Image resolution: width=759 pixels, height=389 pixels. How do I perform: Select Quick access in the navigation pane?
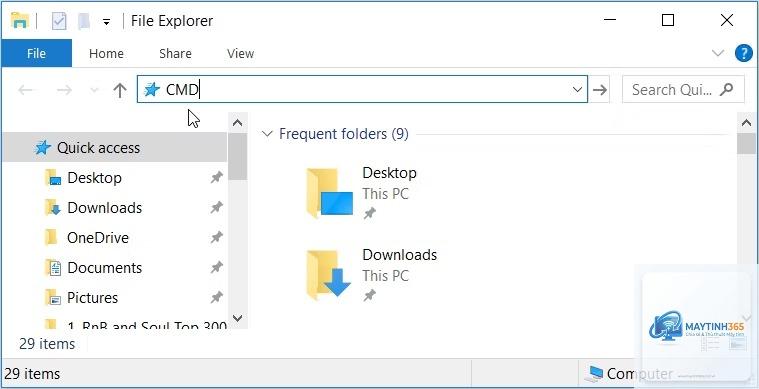[x=115, y=148]
